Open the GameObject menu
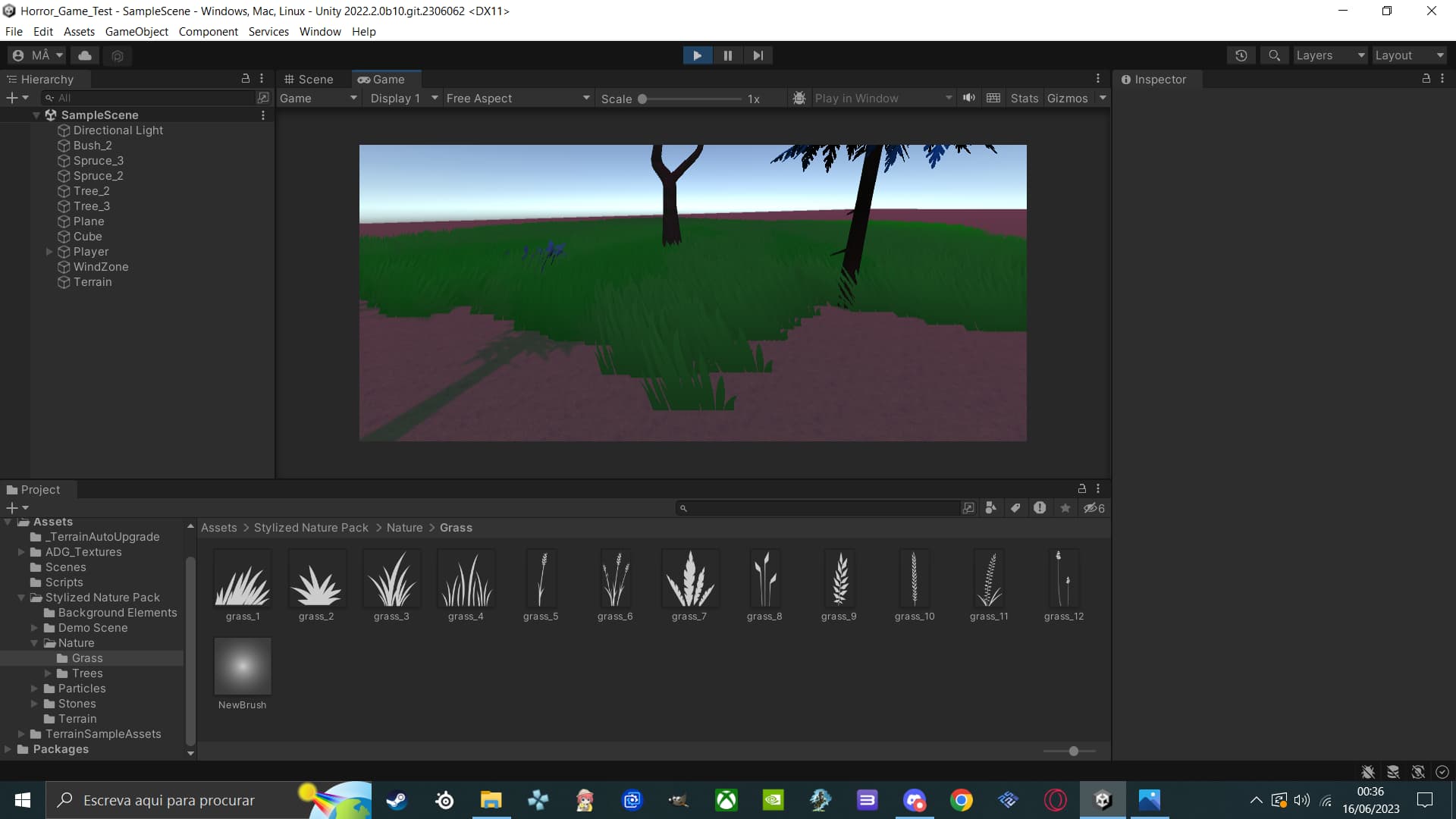This screenshot has width=1456, height=819. point(136,31)
